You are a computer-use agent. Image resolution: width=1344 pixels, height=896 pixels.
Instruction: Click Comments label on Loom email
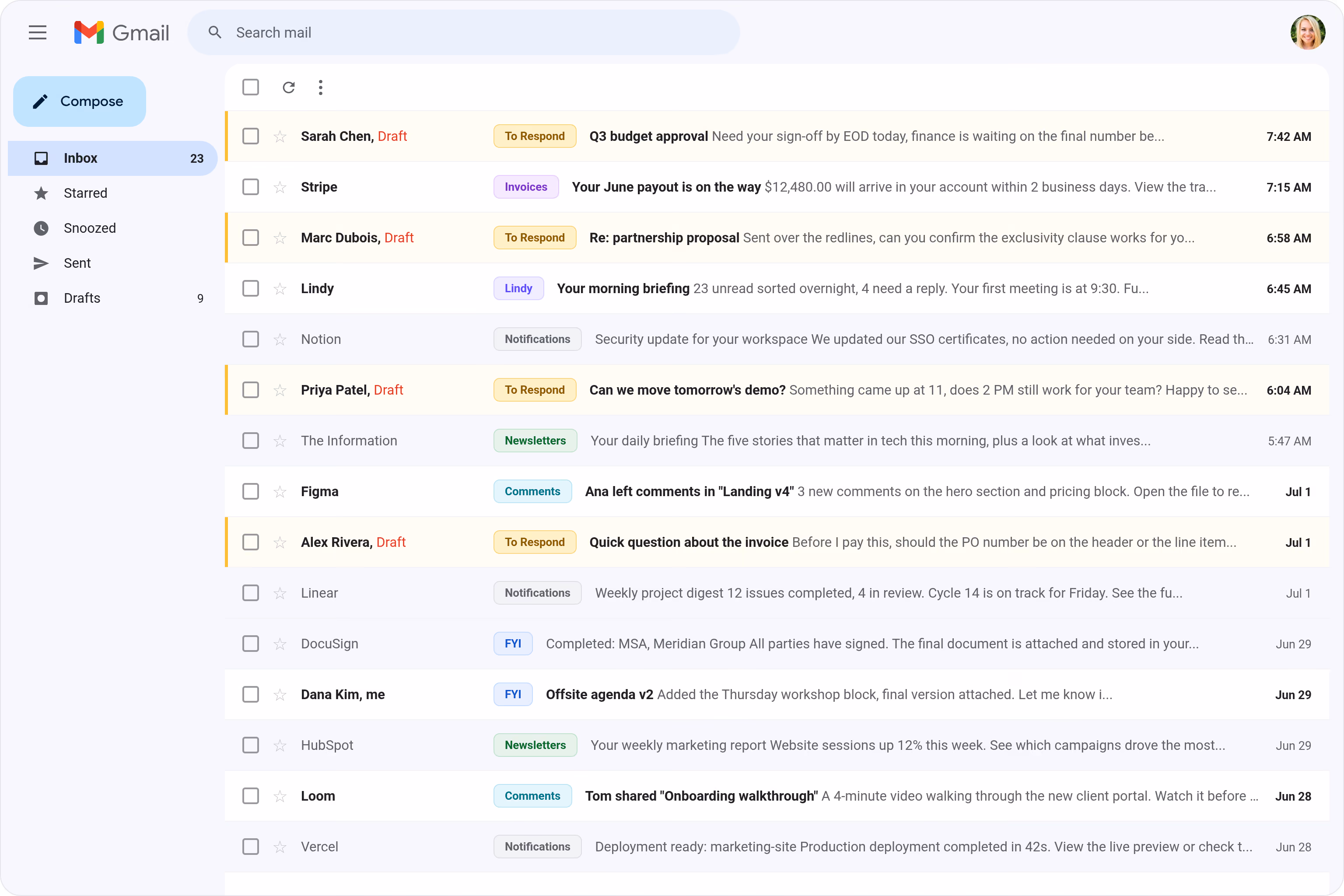[x=532, y=796]
